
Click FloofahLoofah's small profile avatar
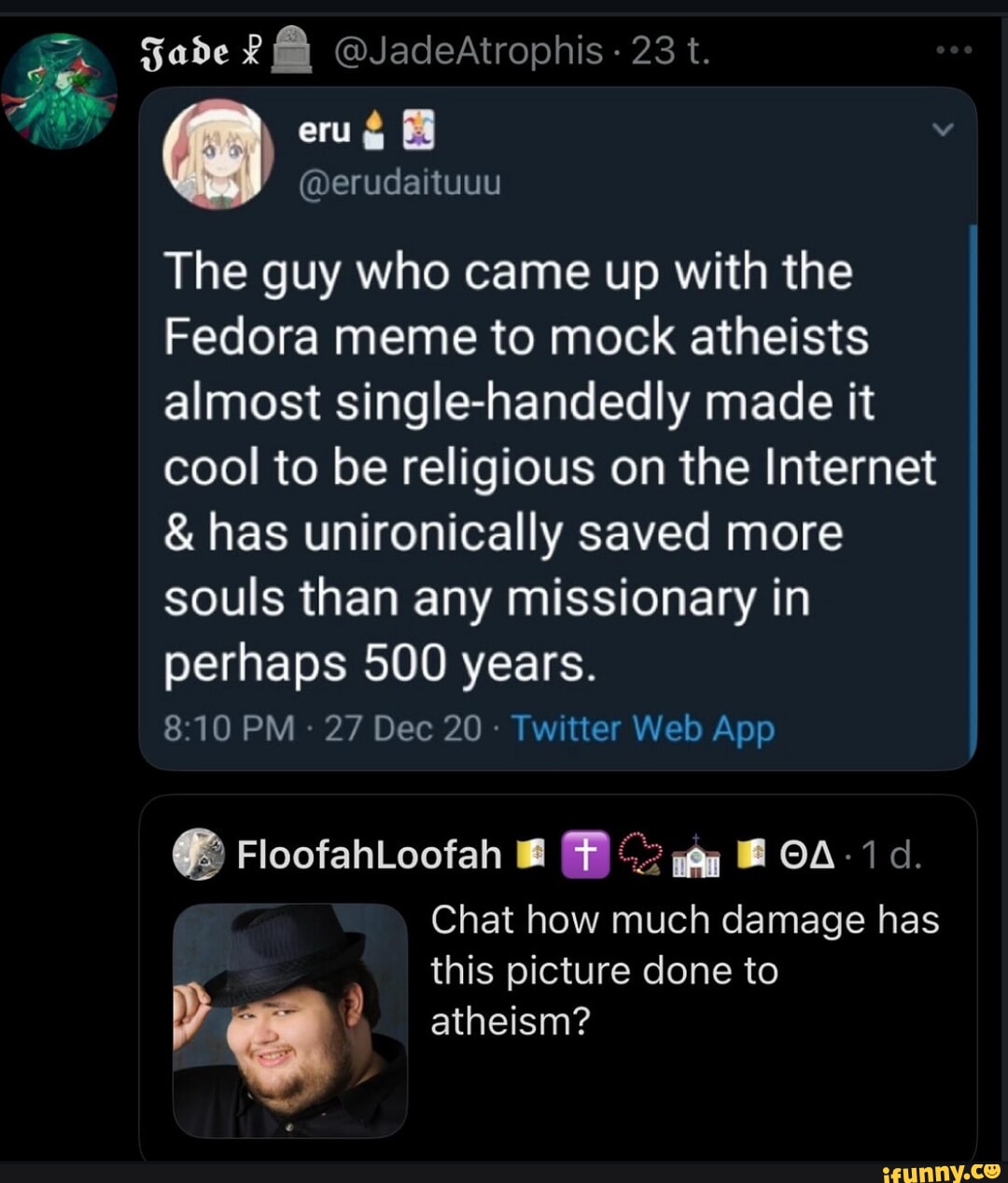click(199, 853)
